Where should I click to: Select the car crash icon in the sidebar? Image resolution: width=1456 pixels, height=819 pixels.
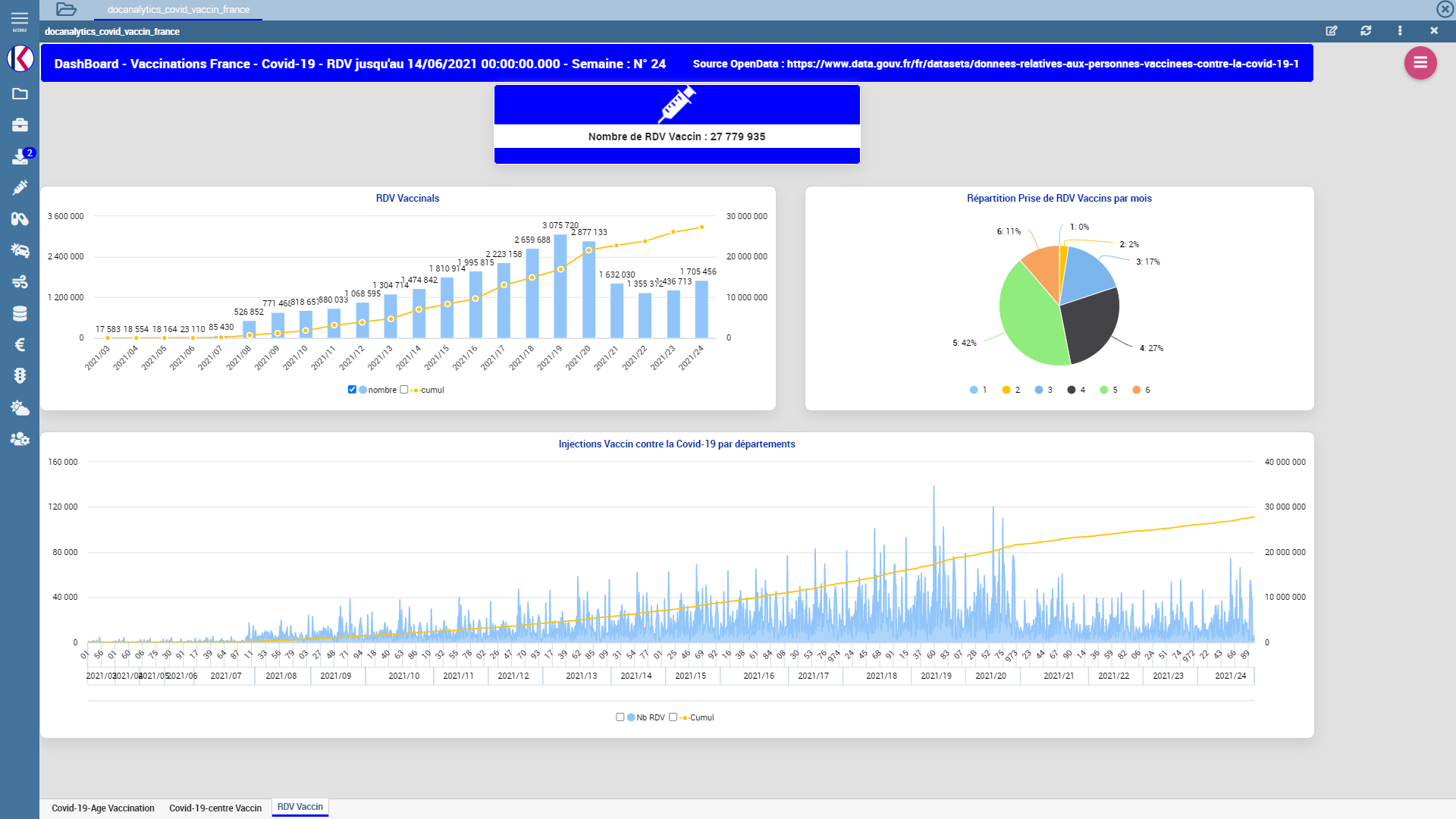tap(20, 250)
